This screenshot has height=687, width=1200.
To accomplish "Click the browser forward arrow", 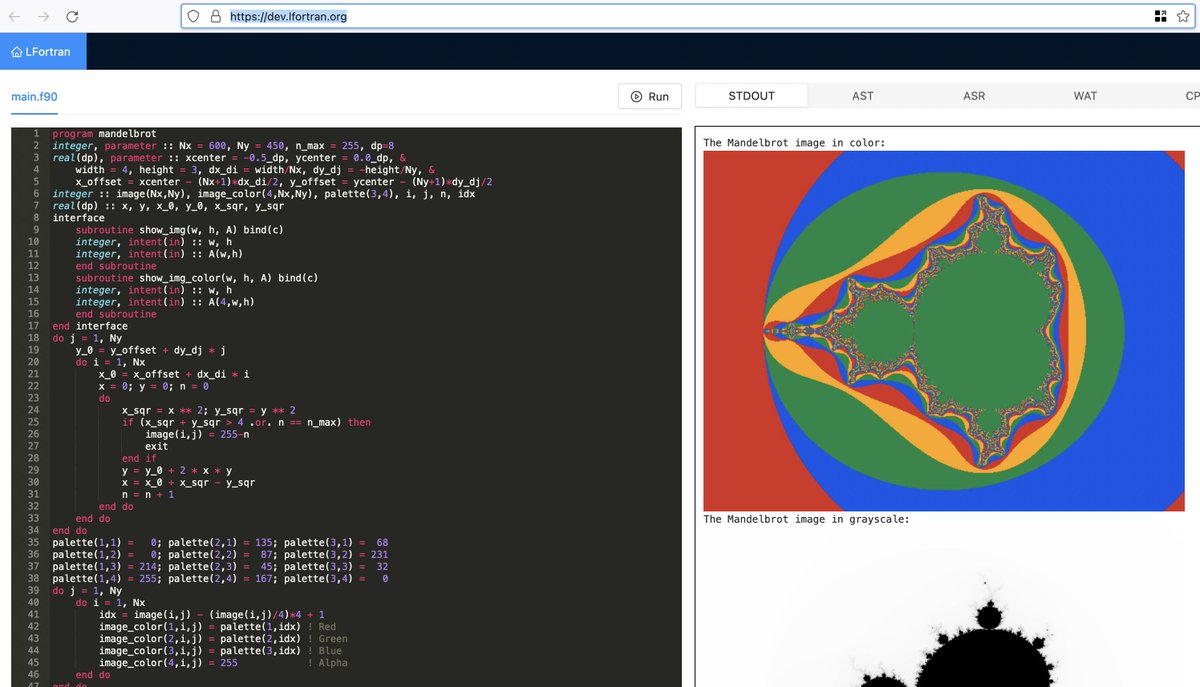I will 44,17.
